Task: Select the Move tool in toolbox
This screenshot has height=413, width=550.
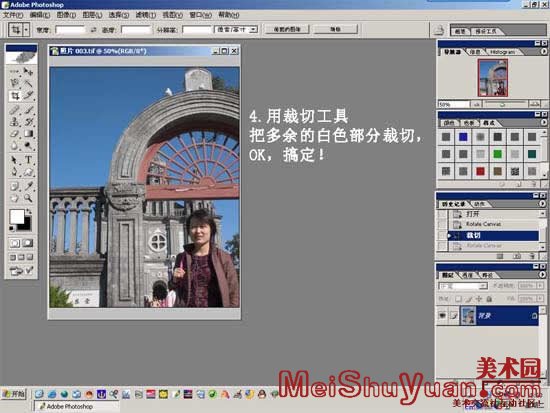Action: (x=28, y=72)
